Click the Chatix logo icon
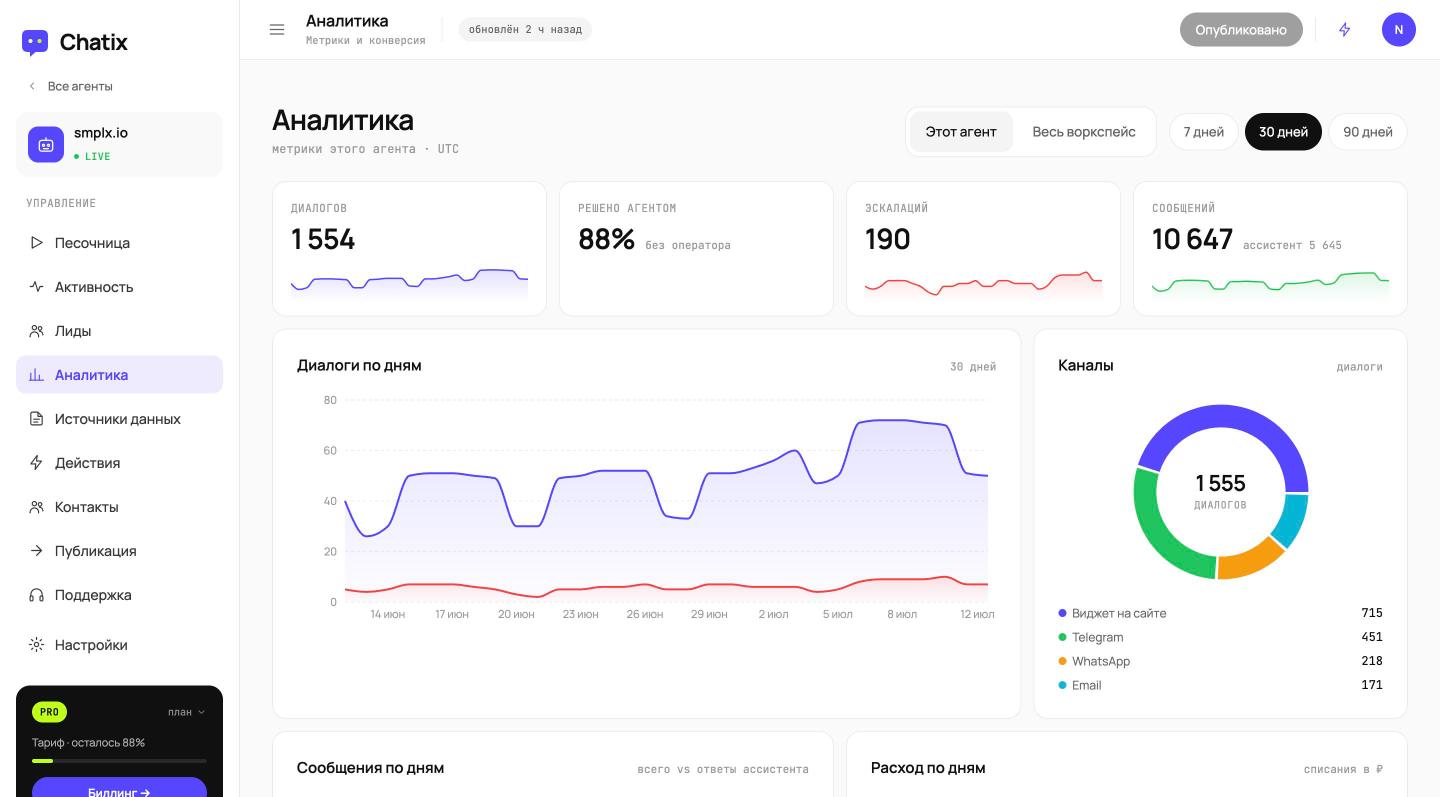 [35, 42]
